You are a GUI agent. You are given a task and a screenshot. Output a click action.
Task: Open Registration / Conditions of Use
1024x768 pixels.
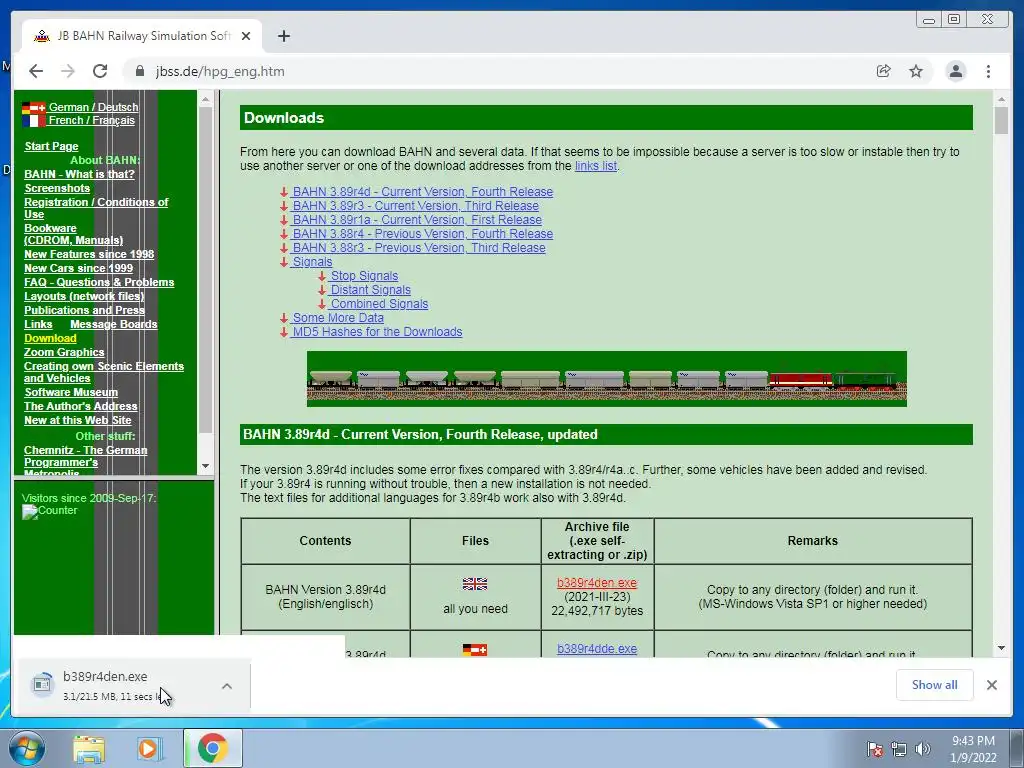click(96, 208)
